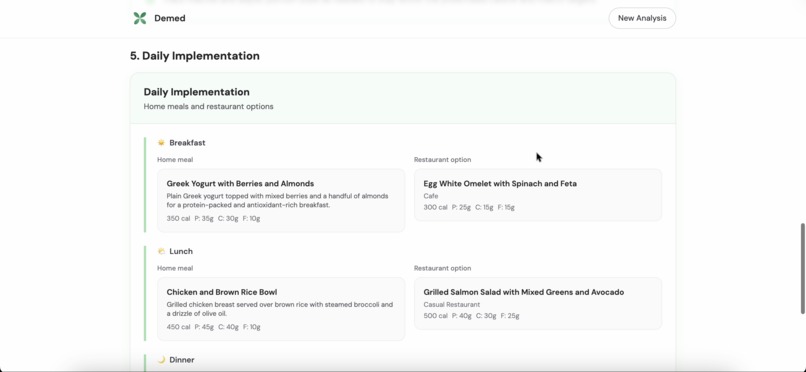Click the 'Lunch' meal heading
The height and width of the screenshot is (372, 806).
click(x=181, y=251)
